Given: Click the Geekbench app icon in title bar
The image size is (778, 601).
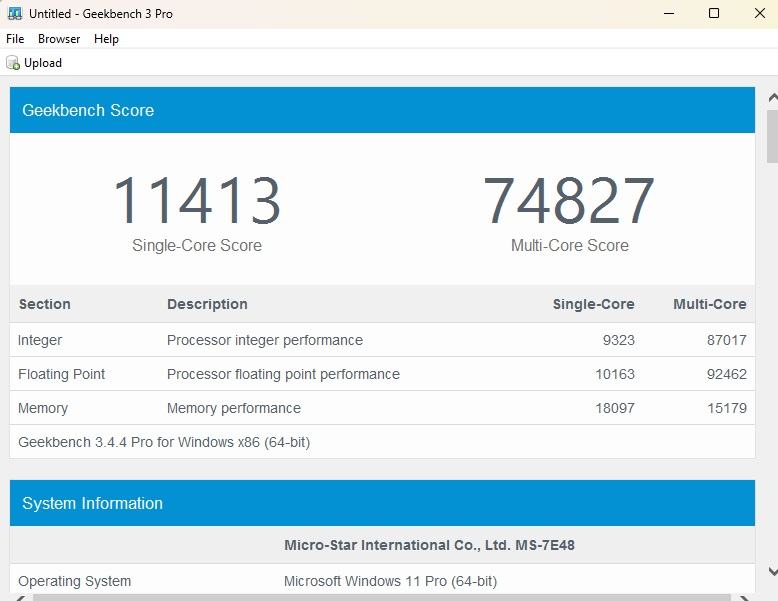Looking at the screenshot, I should pyautogui.click(x=15, y=13).
